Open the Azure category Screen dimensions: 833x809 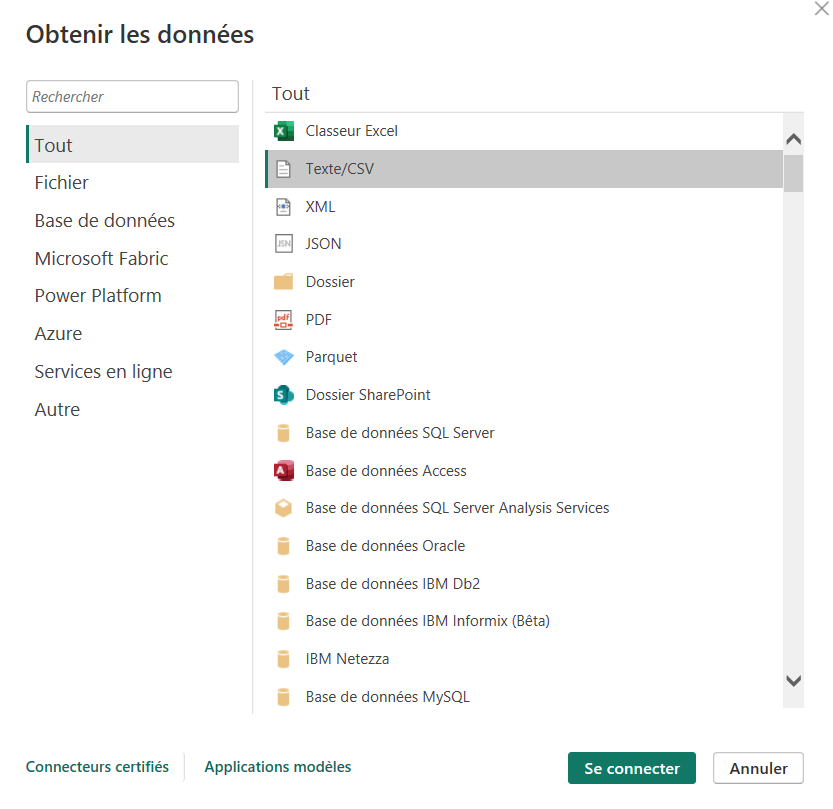(x=58, y=334)
